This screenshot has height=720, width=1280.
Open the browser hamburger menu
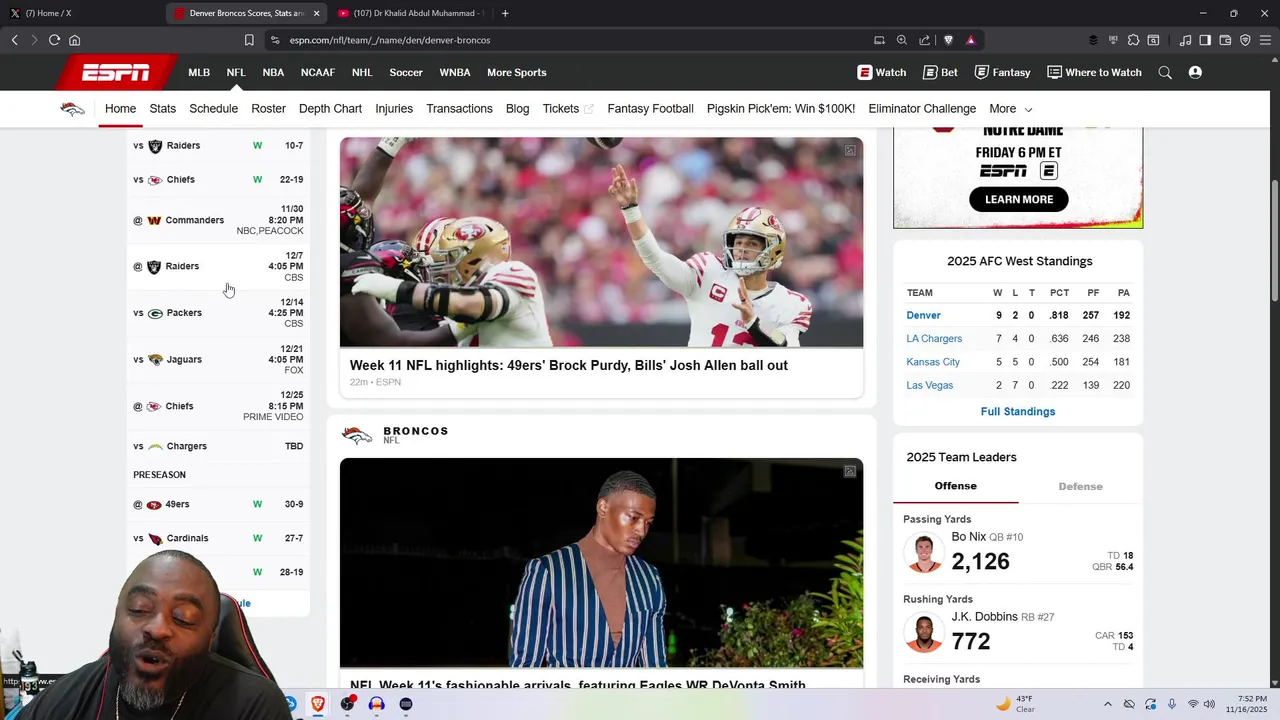(1265, 40)
